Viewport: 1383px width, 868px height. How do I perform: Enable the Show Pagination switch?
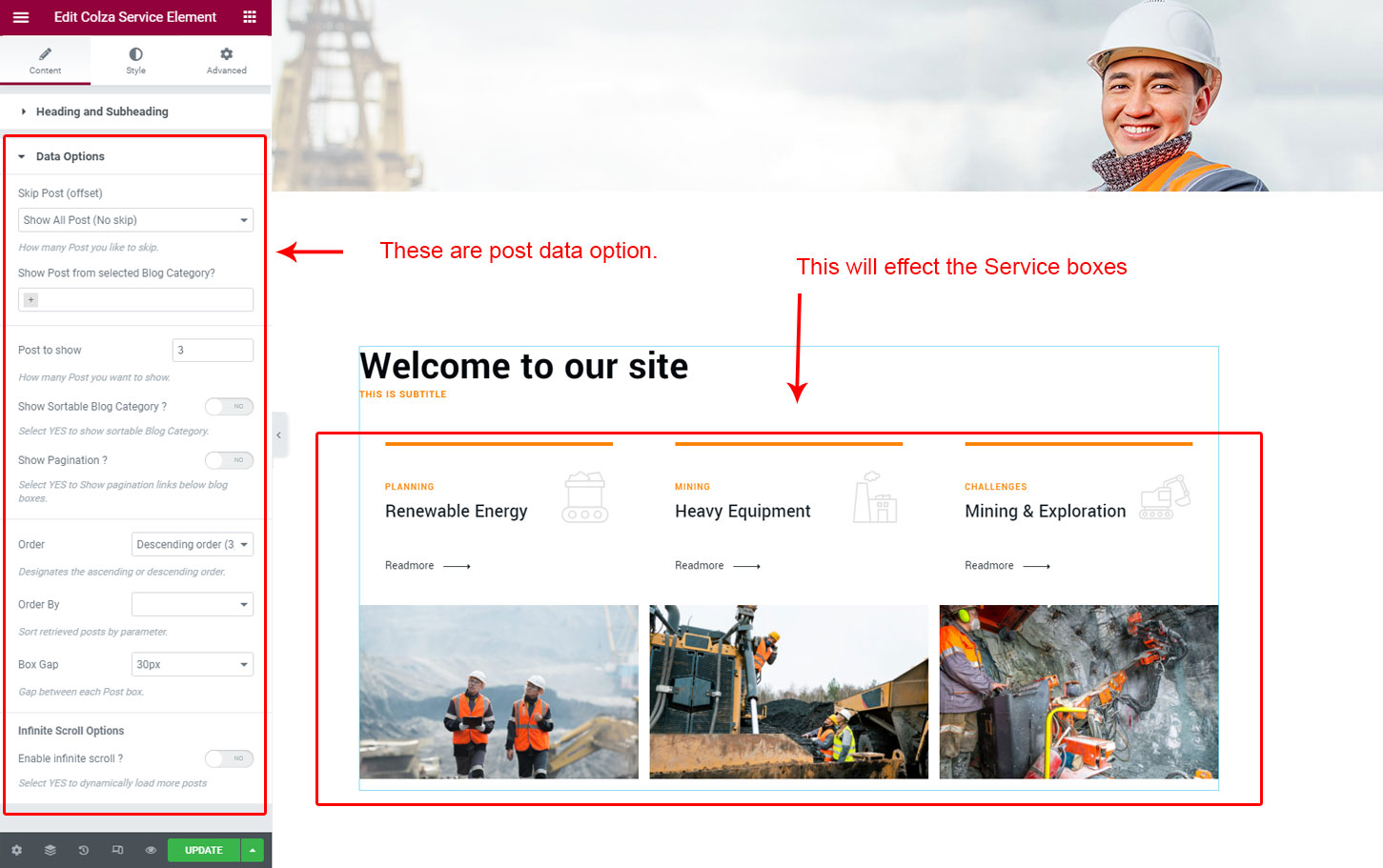229,460
